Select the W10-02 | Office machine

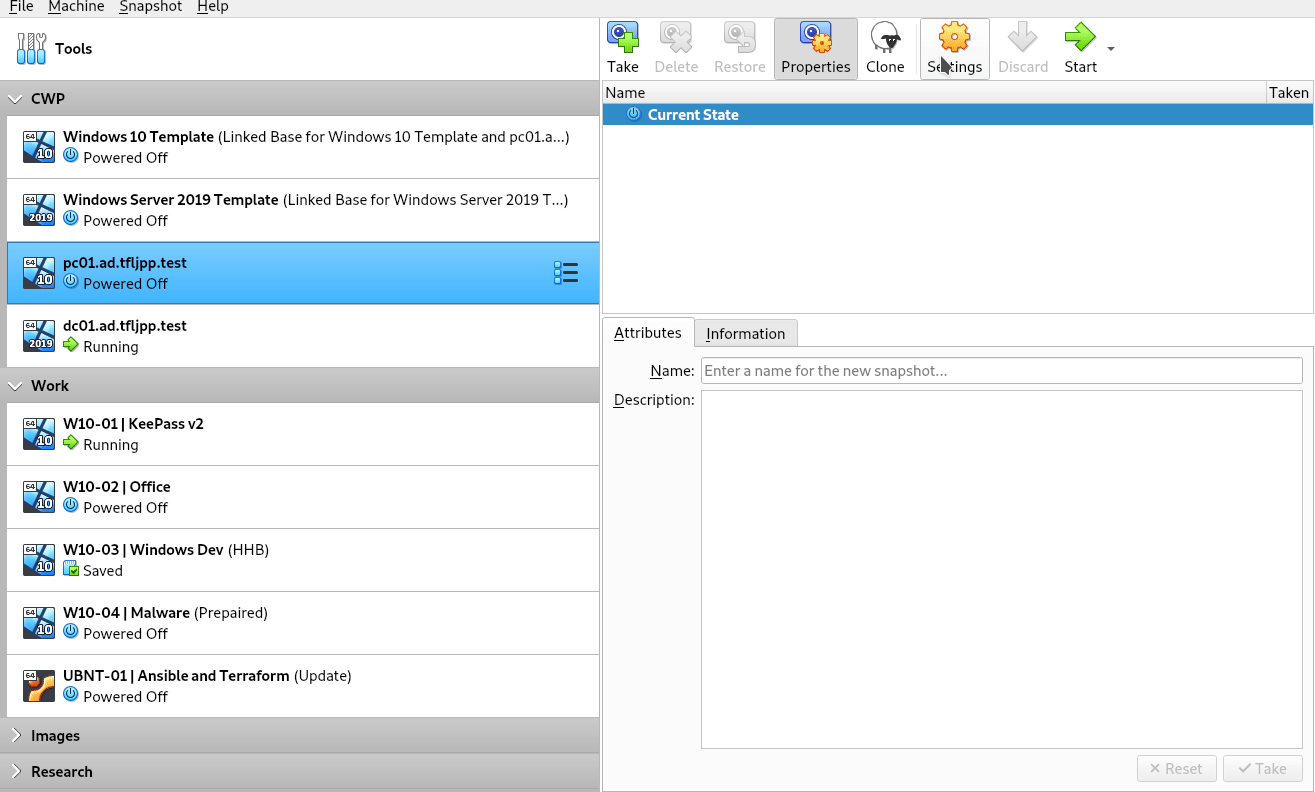click(303, 497)
